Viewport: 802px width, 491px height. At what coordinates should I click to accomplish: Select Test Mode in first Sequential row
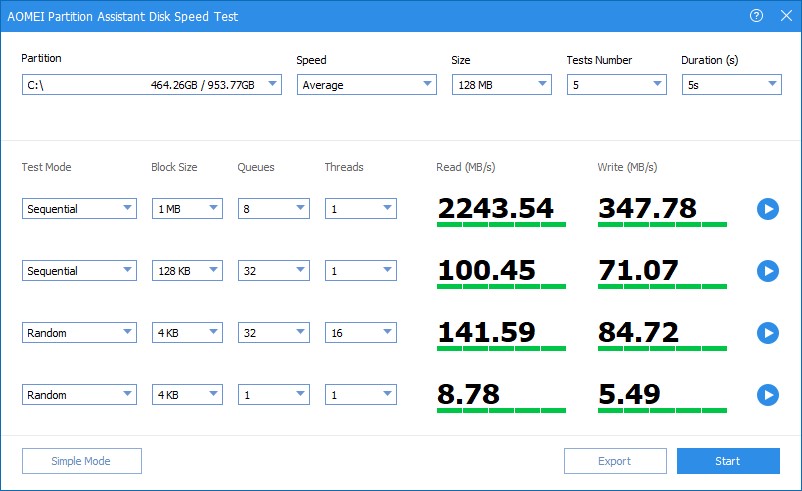click(79, 209)
